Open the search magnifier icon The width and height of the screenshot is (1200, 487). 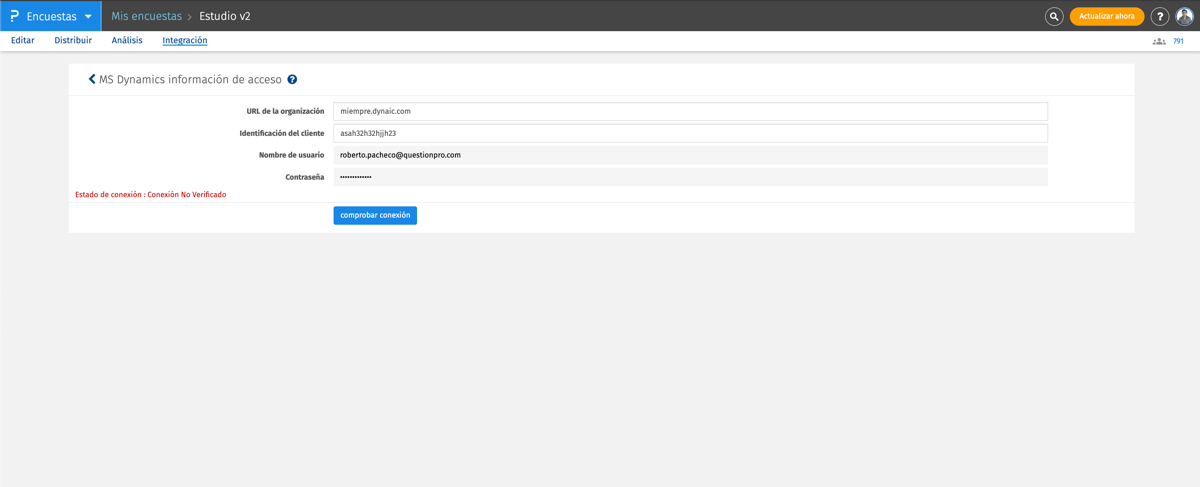(1054, 16)
